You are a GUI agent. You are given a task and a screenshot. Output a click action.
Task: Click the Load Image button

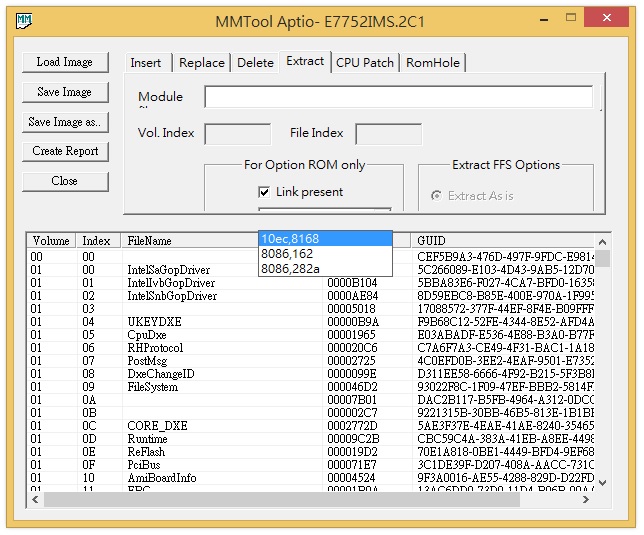(65, 62)
